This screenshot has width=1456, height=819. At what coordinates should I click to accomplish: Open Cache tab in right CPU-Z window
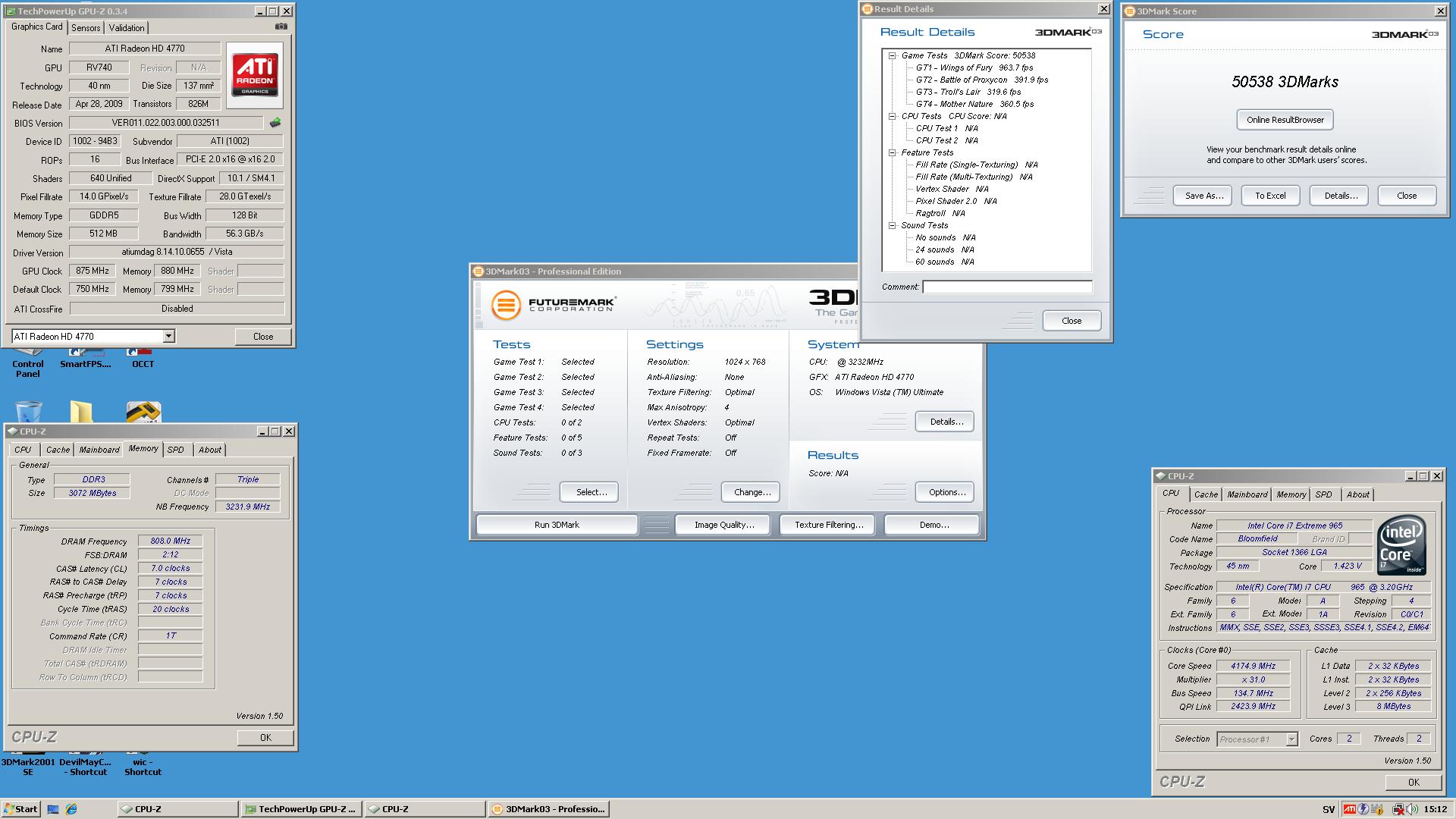(1206, 494)
